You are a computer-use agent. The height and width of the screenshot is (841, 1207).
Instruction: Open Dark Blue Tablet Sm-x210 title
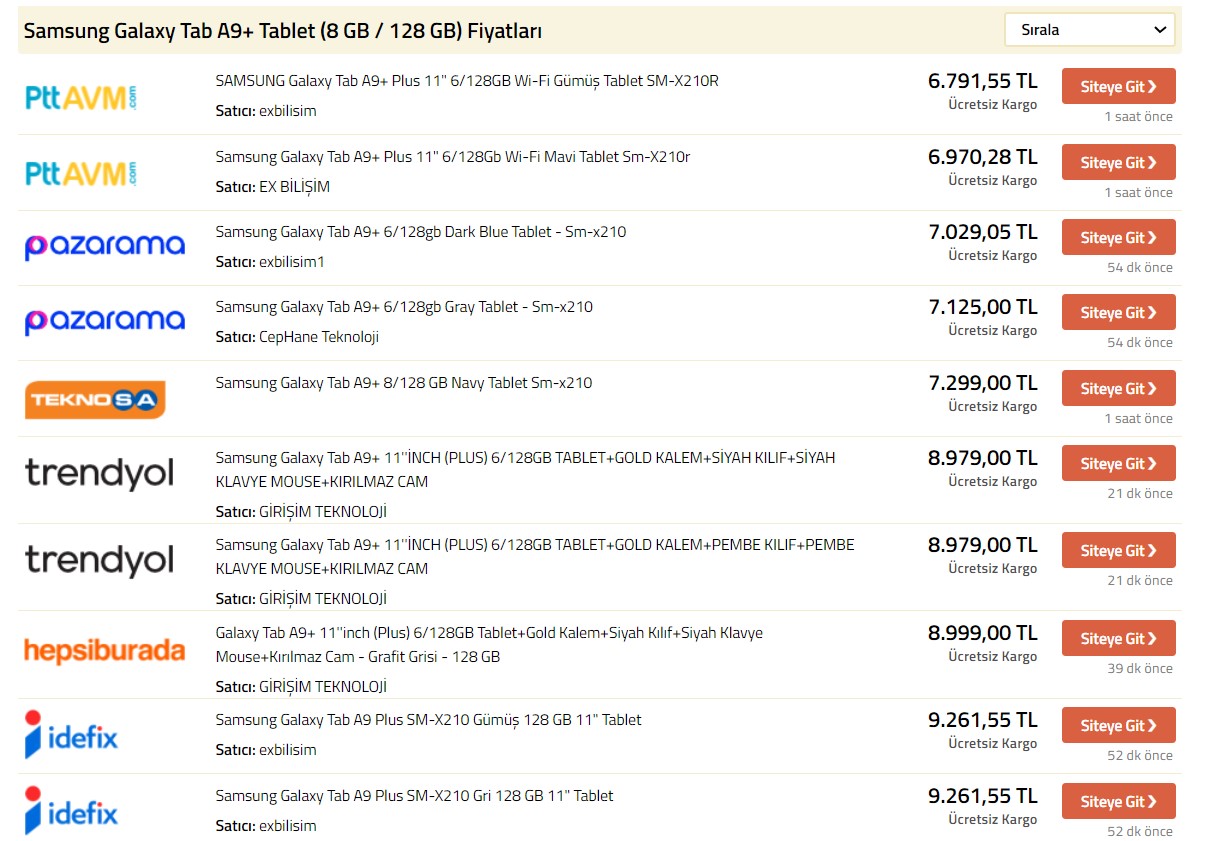click(x=421, y=232)
